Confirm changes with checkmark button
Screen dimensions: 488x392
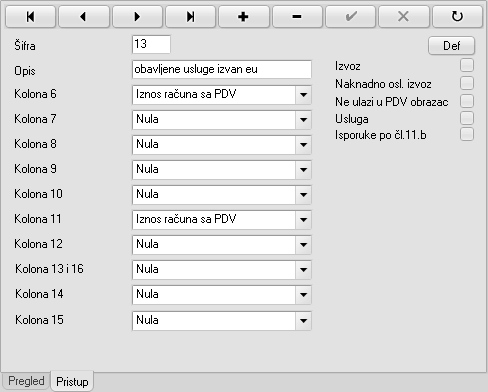351,16
